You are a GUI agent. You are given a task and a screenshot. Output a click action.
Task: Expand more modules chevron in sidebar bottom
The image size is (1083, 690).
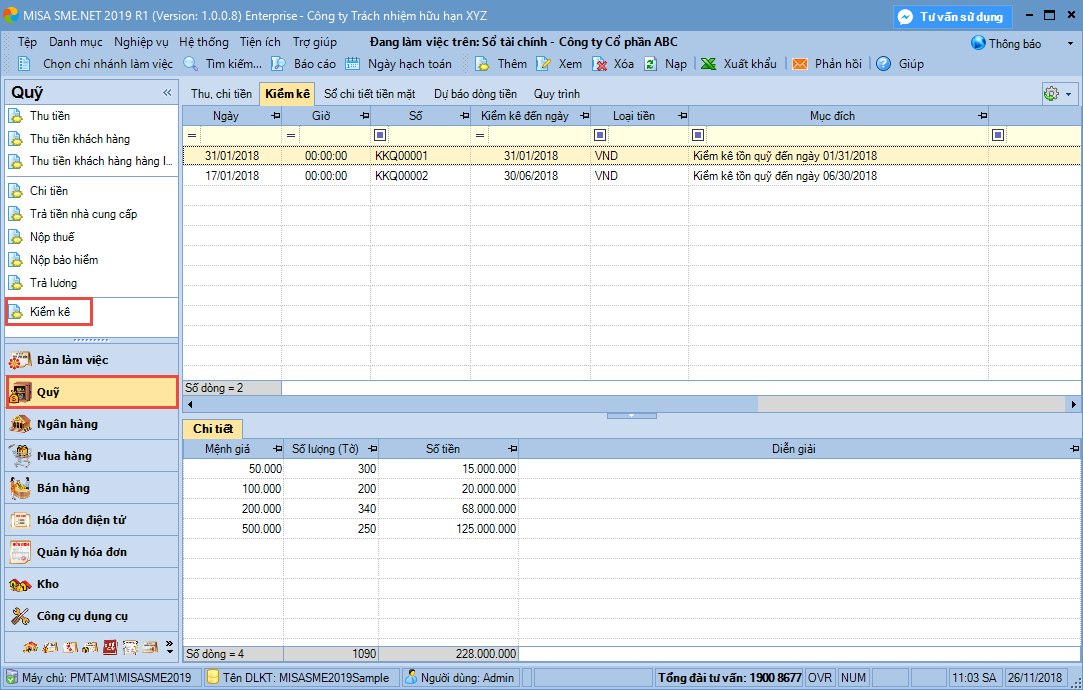[x=169, y=646]
